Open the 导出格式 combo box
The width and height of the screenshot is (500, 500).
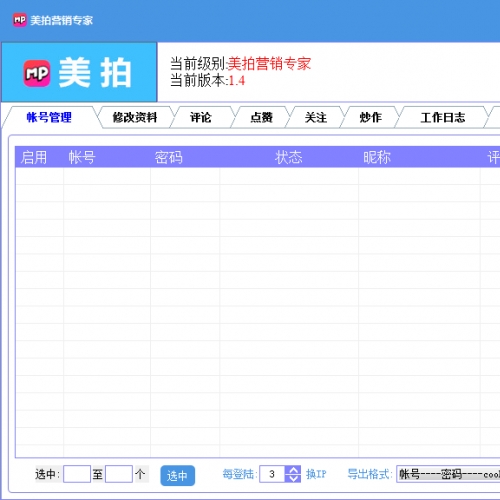click(448, 474)
